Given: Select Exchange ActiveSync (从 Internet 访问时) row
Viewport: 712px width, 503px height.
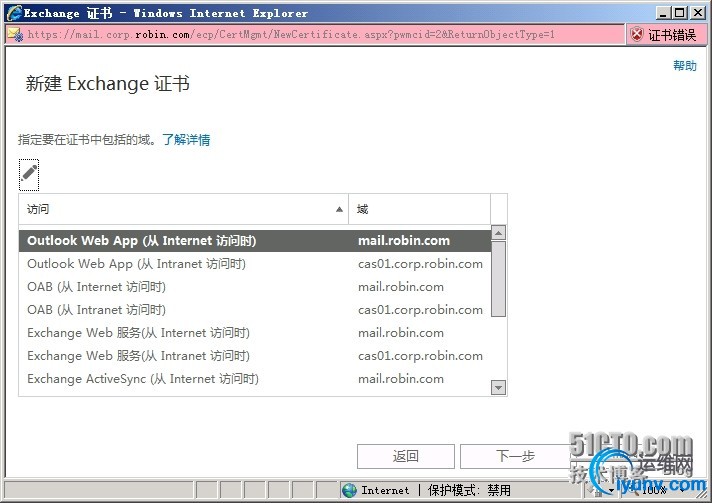Looking at the screenshot, I should (255, 379).
